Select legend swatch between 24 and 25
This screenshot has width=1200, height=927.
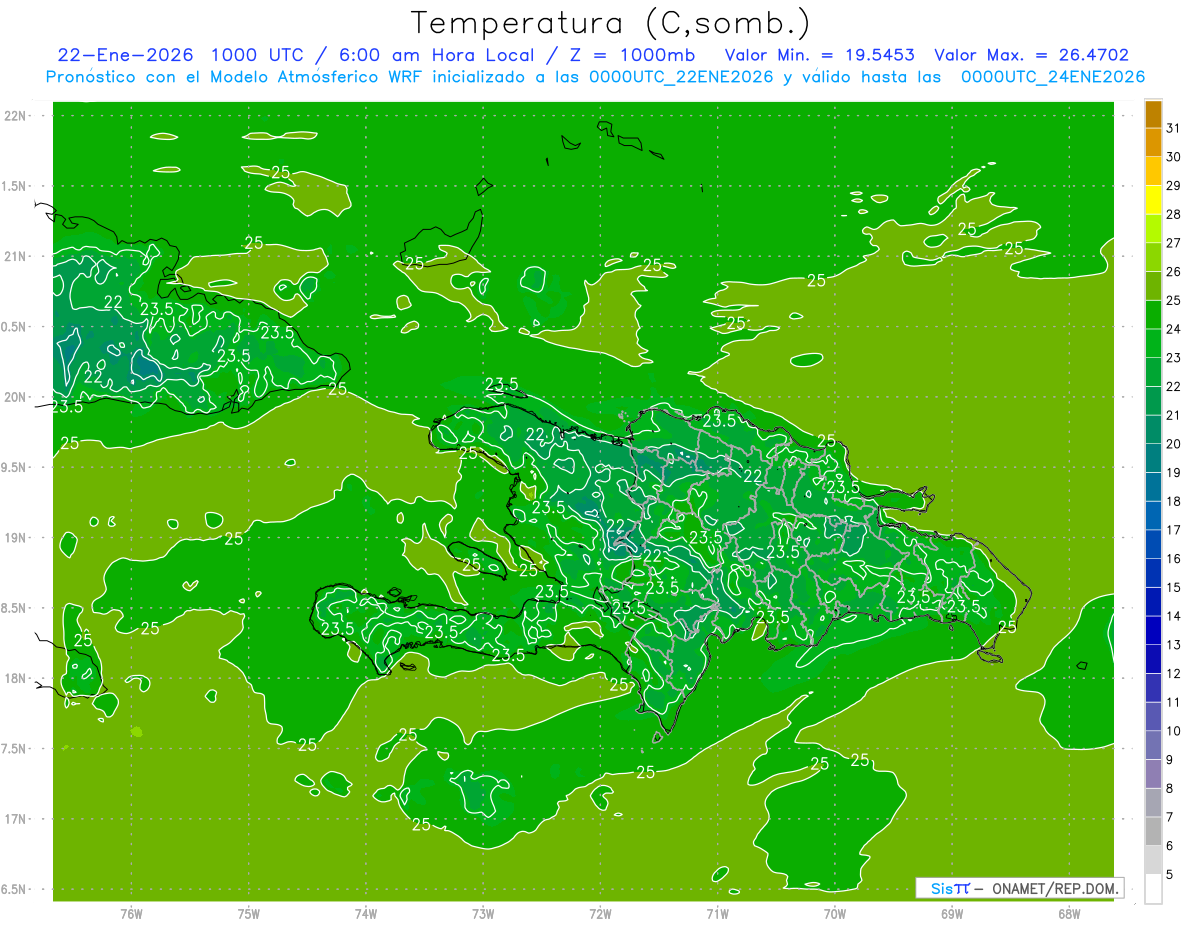click(x=1153, y=315)
